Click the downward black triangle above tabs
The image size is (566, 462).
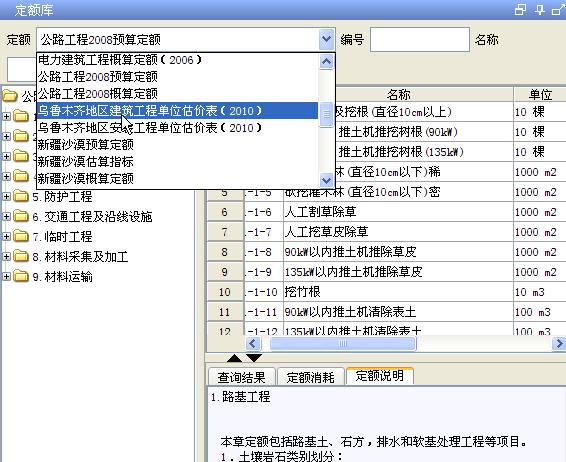254,358
